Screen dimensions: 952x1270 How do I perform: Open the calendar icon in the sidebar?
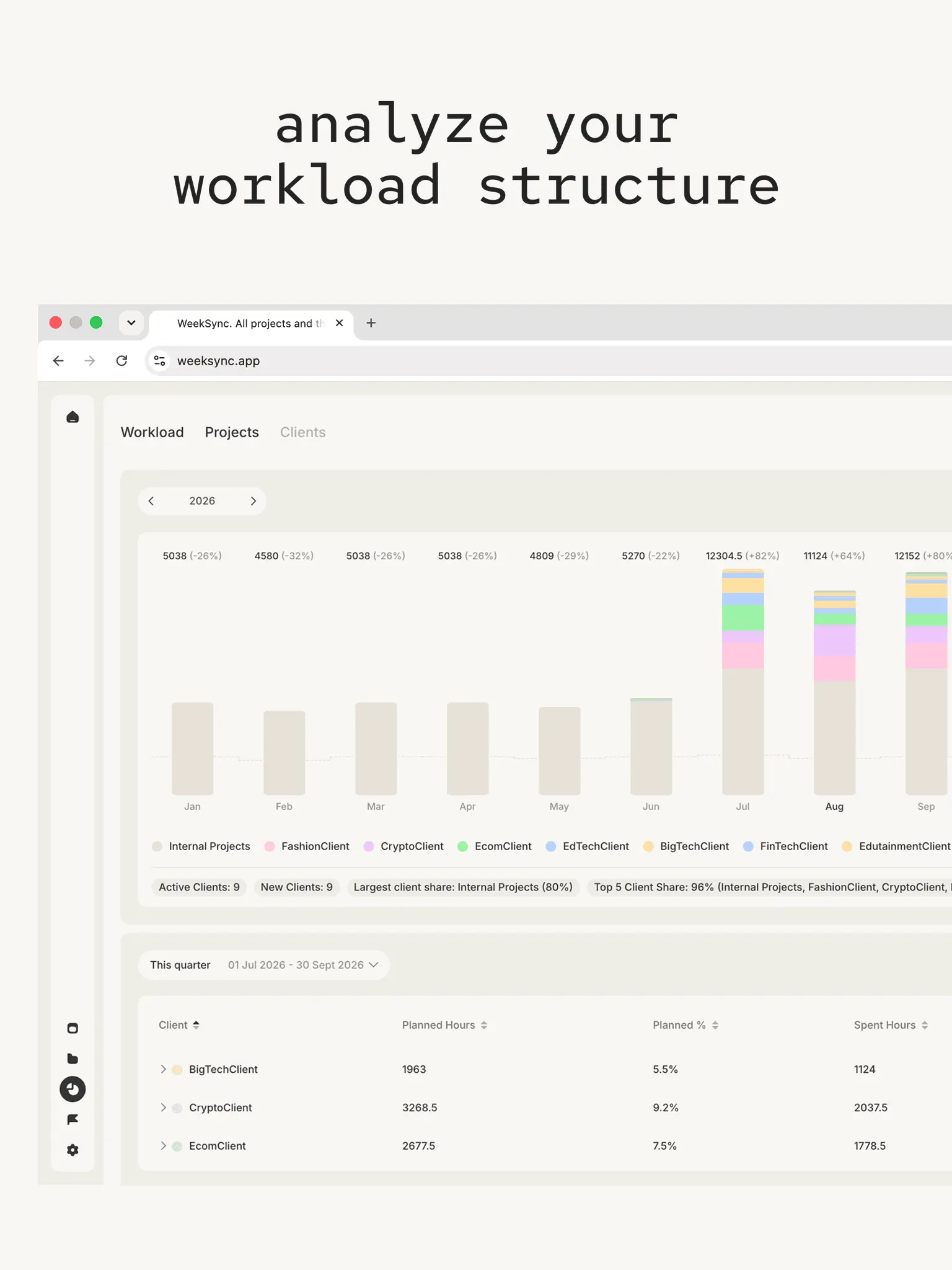point(73,1028)
